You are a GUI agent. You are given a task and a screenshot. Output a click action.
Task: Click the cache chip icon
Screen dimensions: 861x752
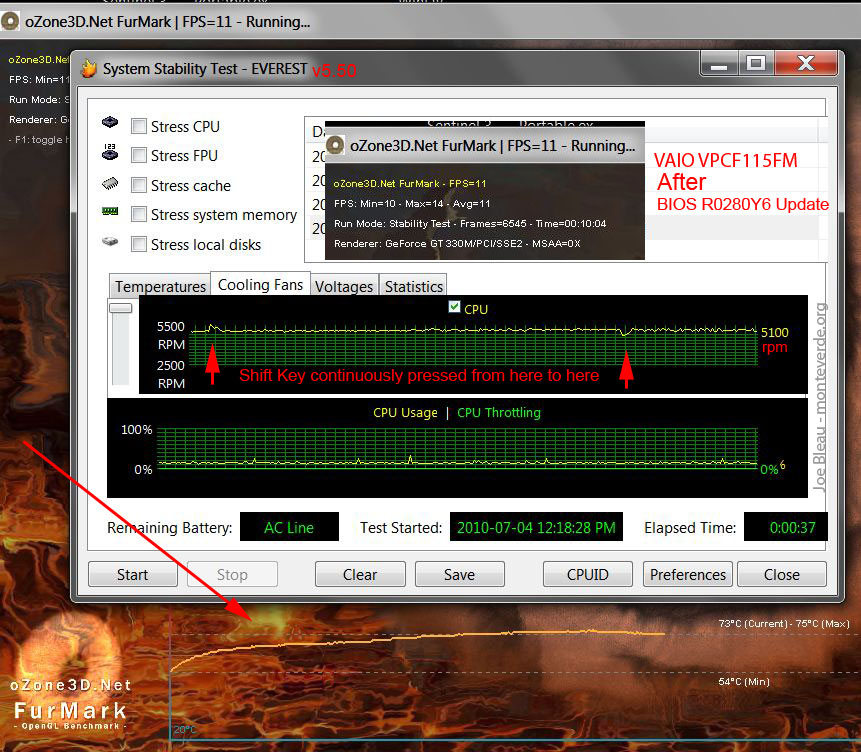point(110,183)
